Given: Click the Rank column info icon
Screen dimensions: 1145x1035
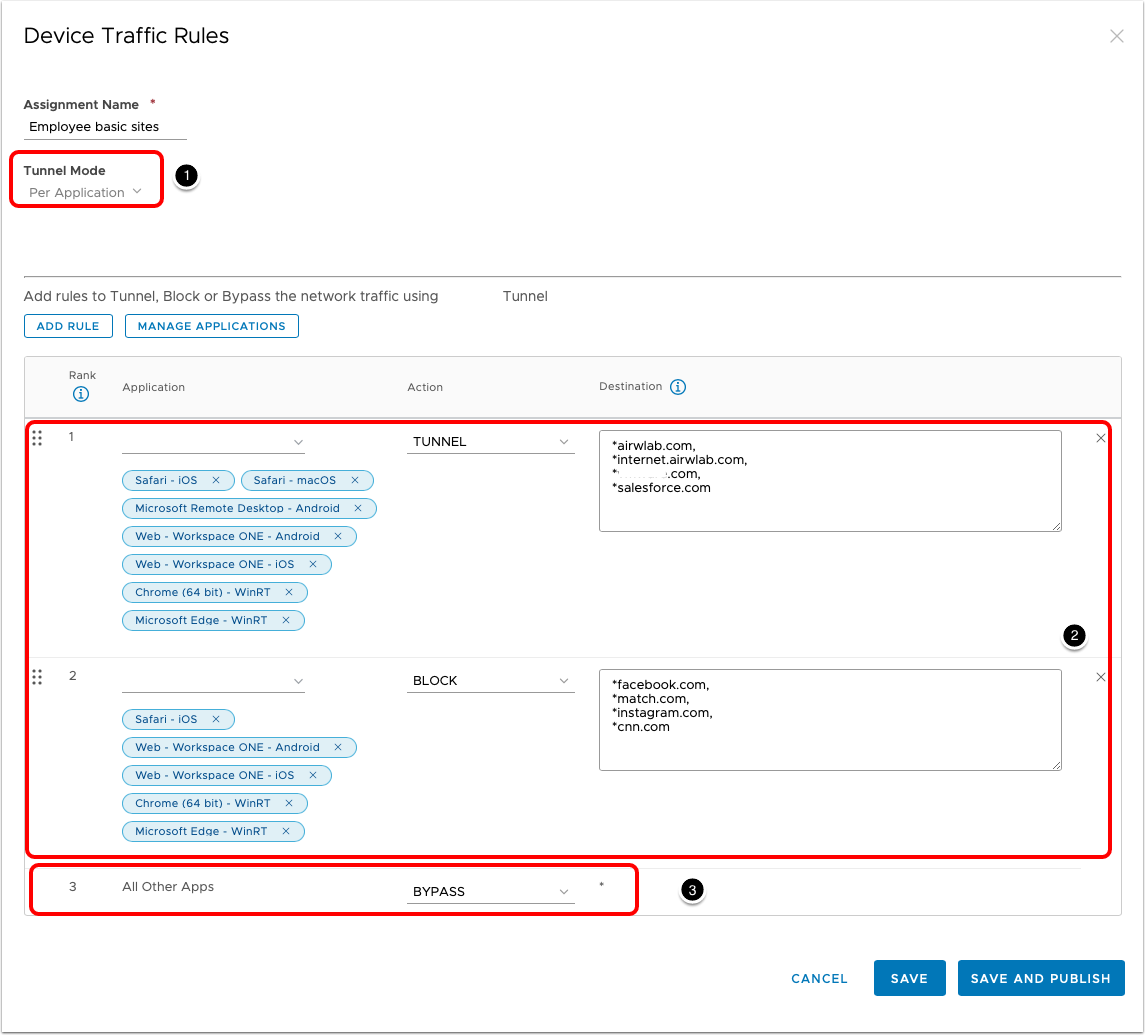Looking at the screenshot, I should 81,394.
